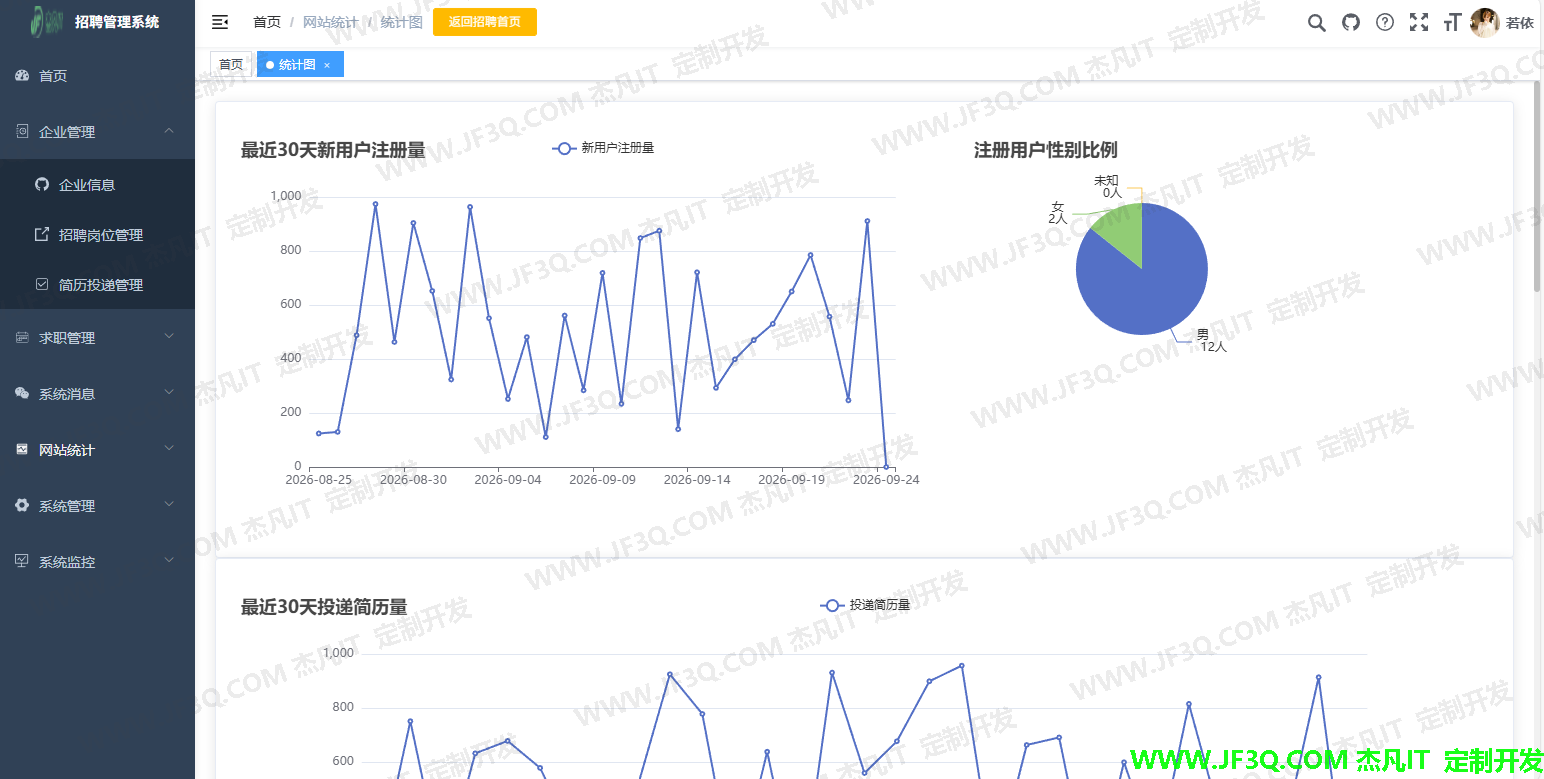Click the recruitment system logo

[47, 21]
